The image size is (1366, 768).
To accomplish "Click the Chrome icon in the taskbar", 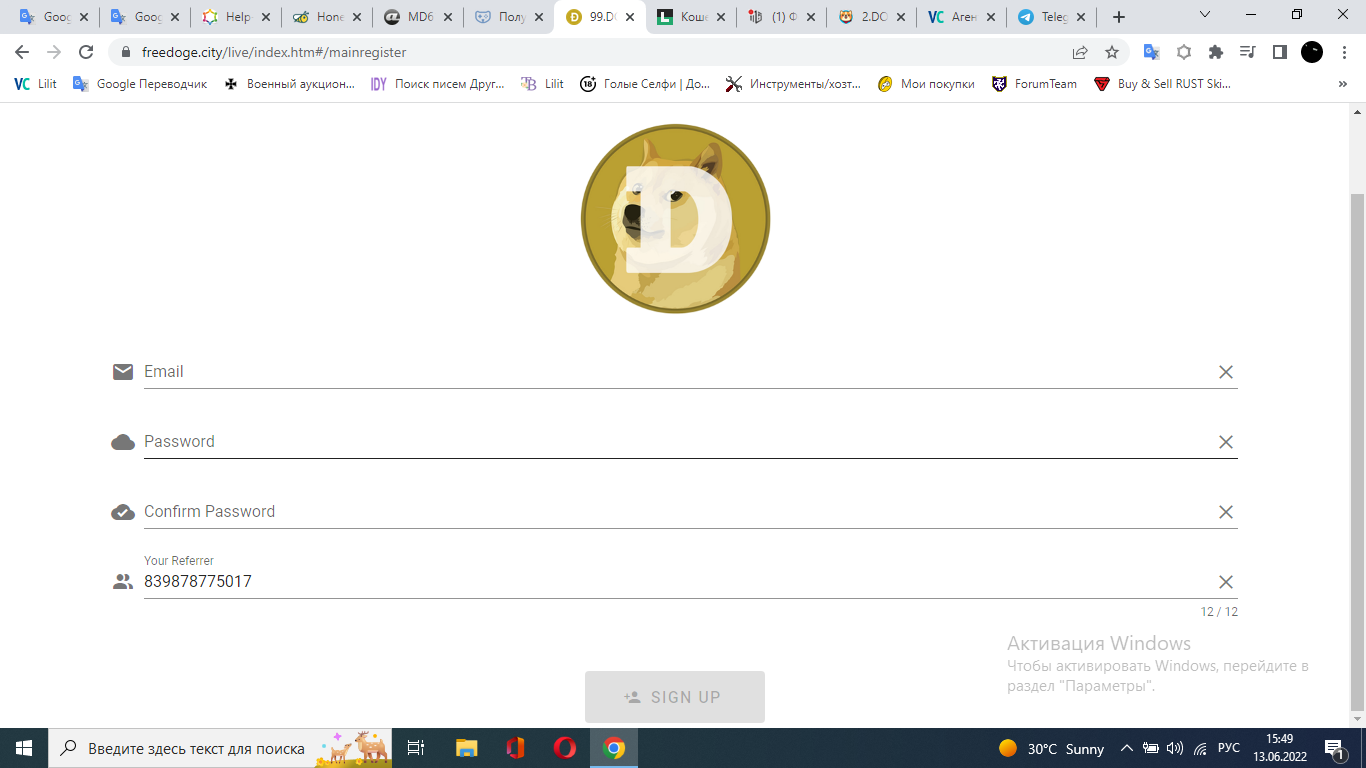I will tap(614, 748).
